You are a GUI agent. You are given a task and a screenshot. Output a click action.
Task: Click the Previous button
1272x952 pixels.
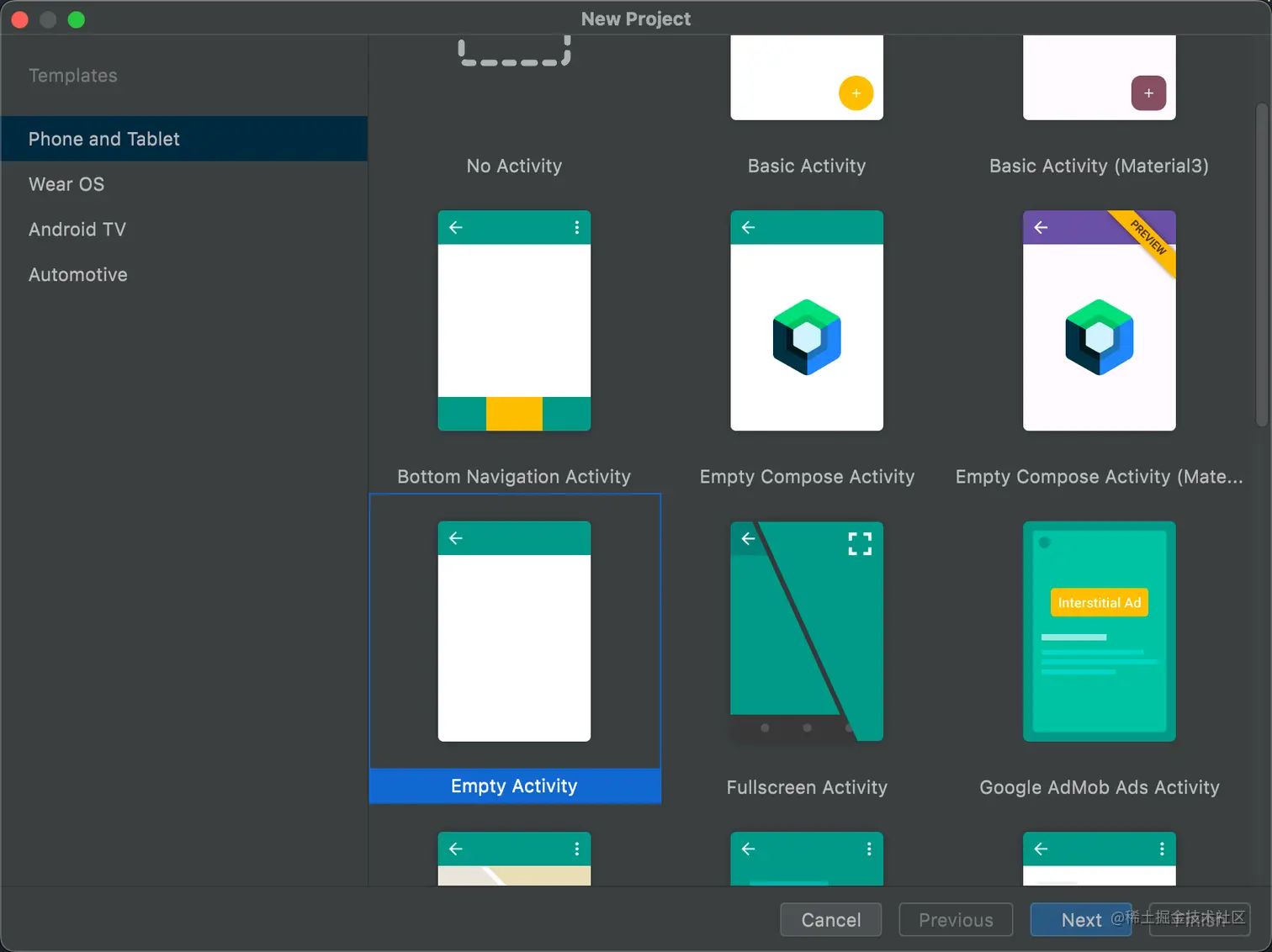[x=956, y=919]
